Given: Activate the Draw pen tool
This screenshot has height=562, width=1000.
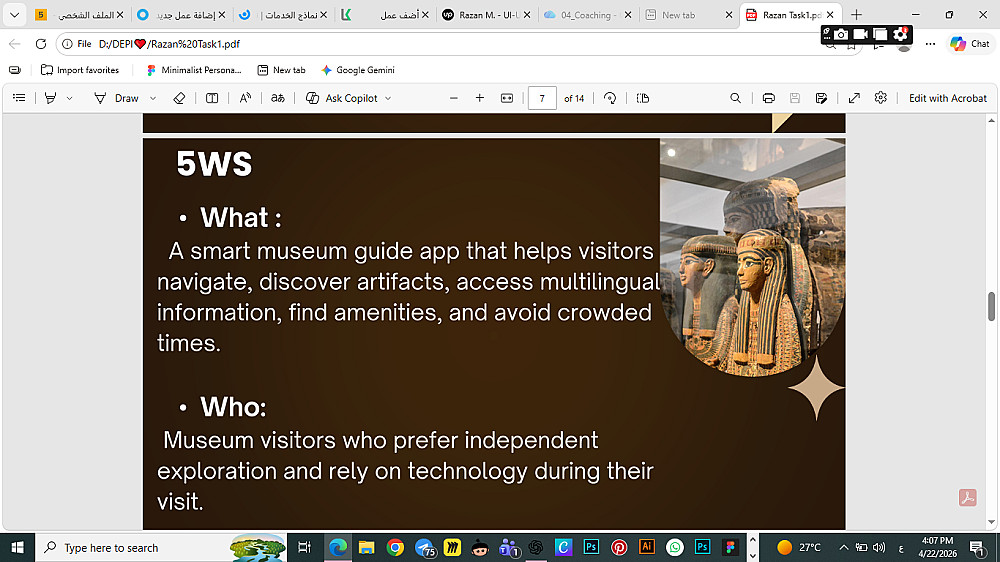Looking at the screenshot, I should tap(117, 98).
